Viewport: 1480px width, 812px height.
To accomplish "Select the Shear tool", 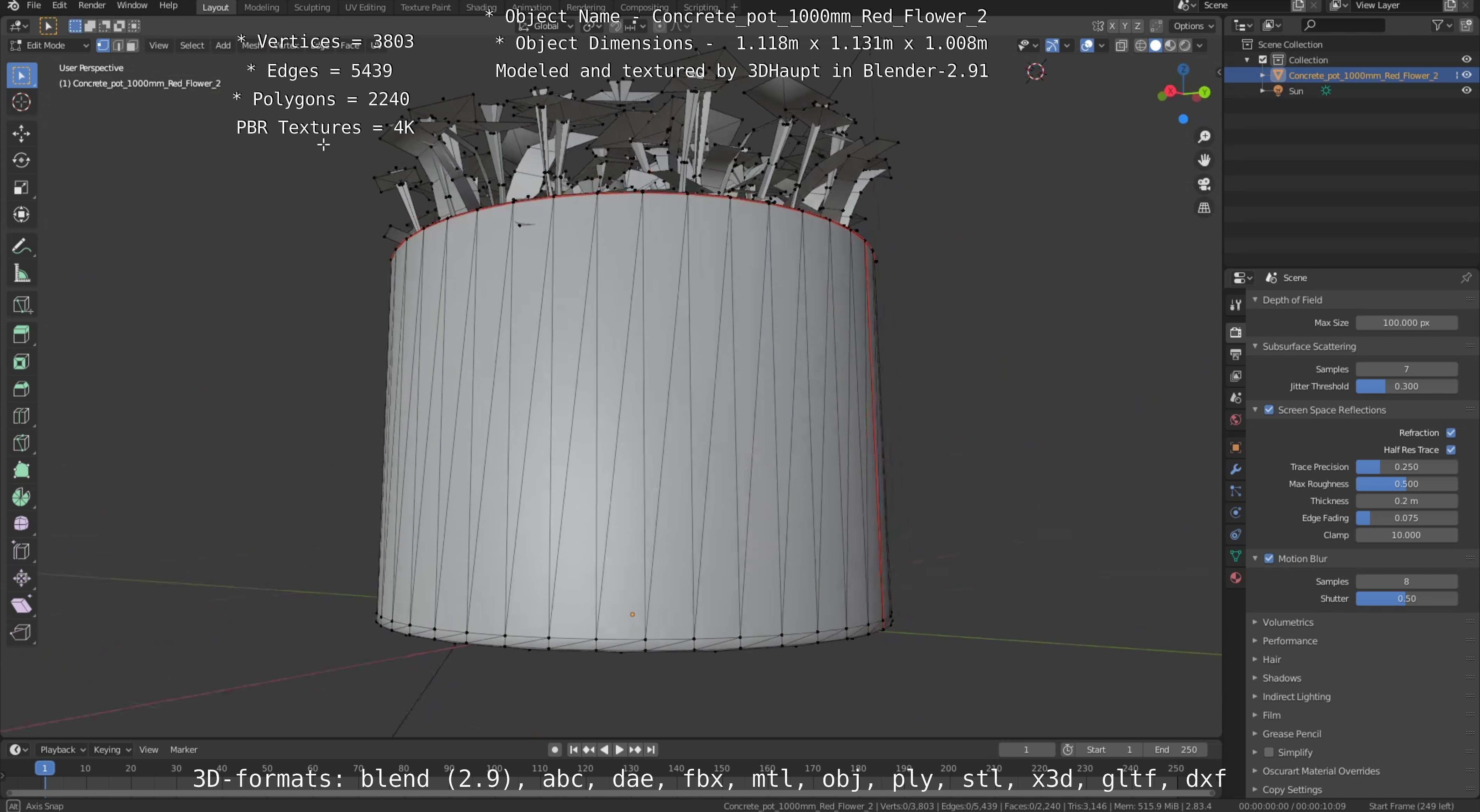I will coord(21,605).
